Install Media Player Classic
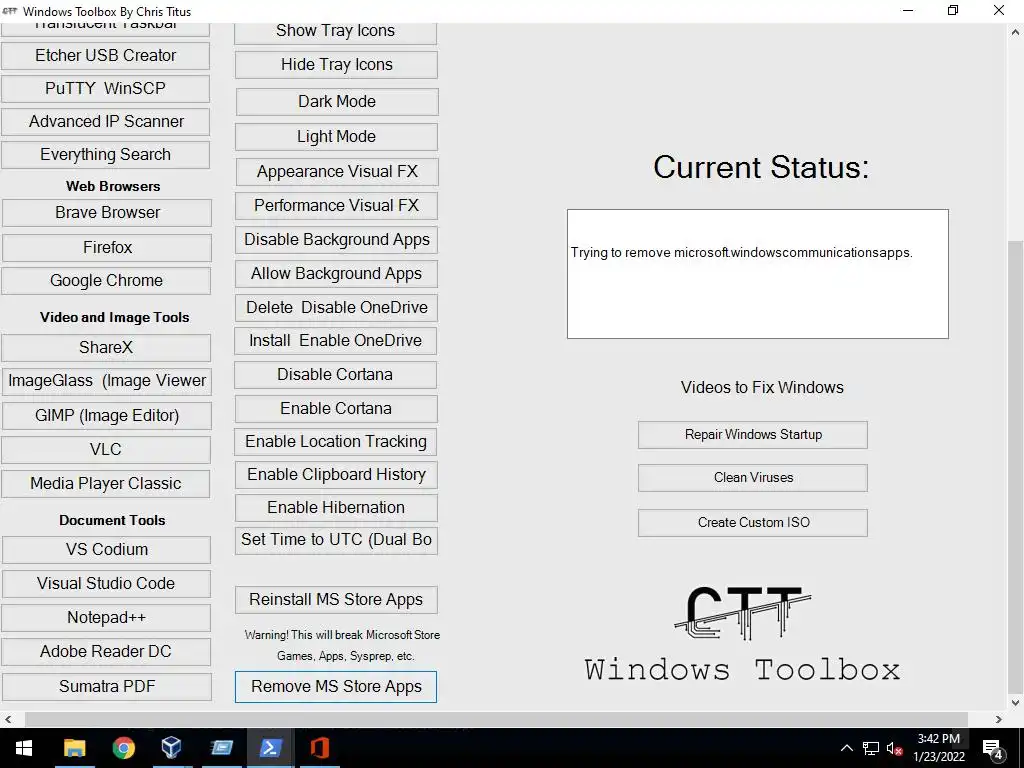The width and height of the screenshot is (1024, 768). [106, 484]
